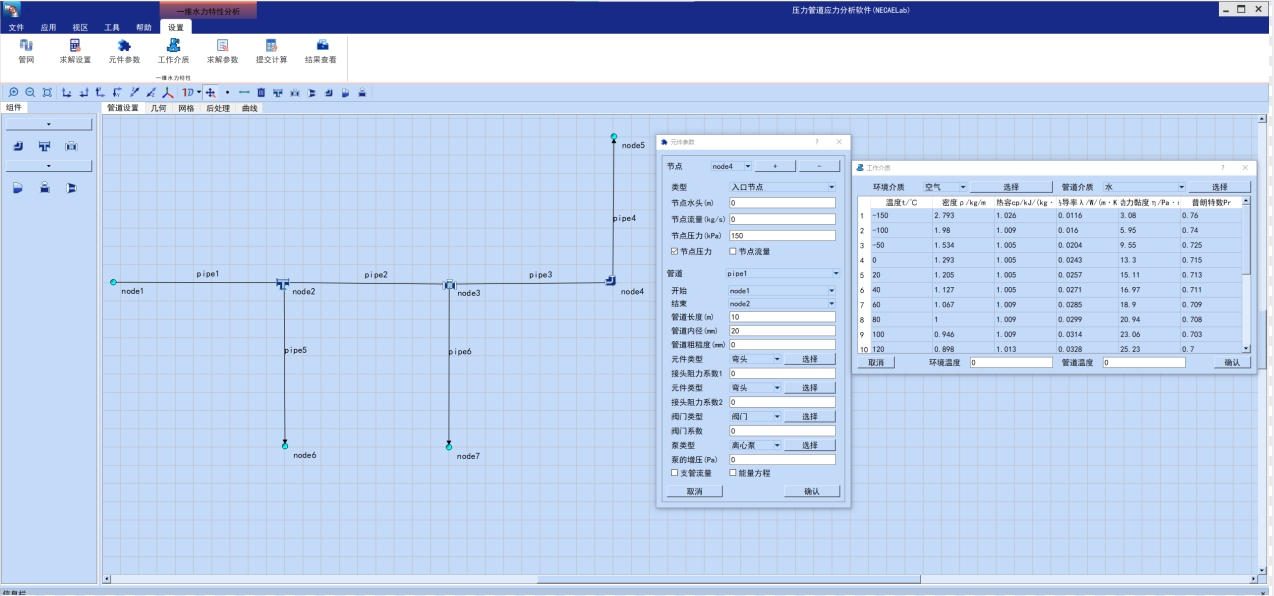Screen dimensions: 1274x596
Task: Open the 视区 ribbon tab
Action: (80, 27)
